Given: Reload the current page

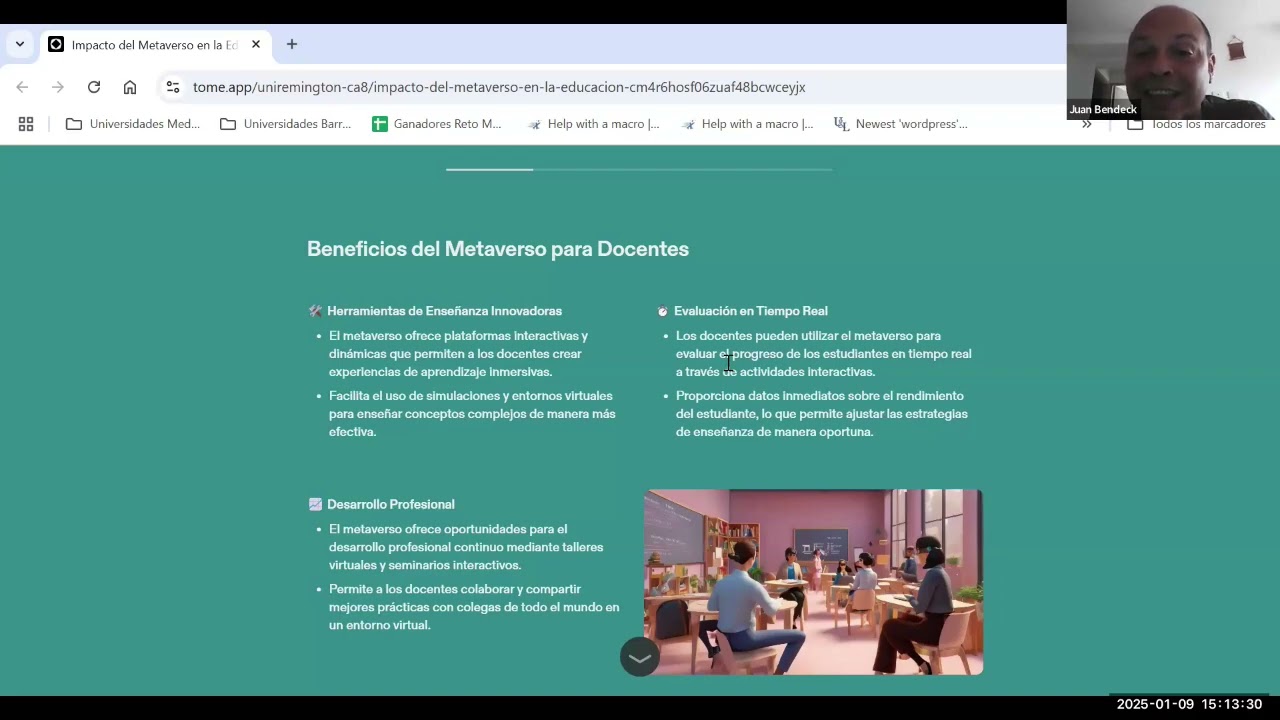Looking at the screenshot, I should (x=94, y=87).
